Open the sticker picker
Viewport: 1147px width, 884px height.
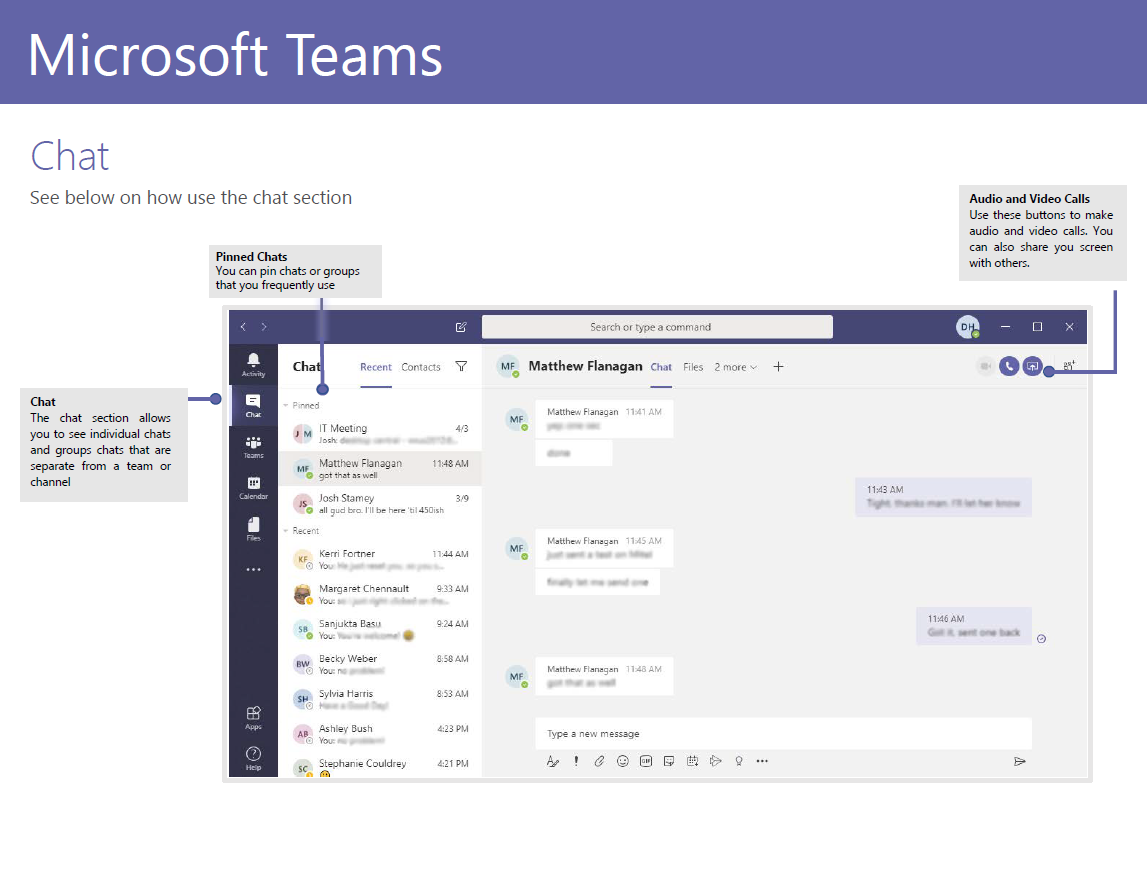click(x=669, y=761)
